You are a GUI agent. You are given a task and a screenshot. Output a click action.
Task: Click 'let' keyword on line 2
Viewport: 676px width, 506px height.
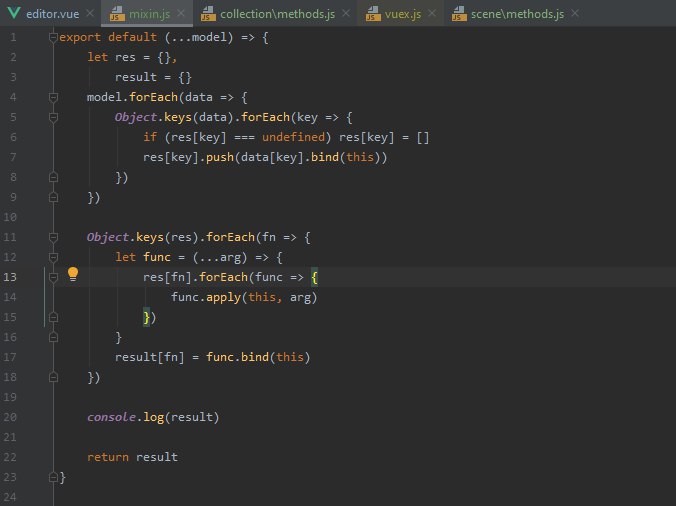[x=97, y=57]
